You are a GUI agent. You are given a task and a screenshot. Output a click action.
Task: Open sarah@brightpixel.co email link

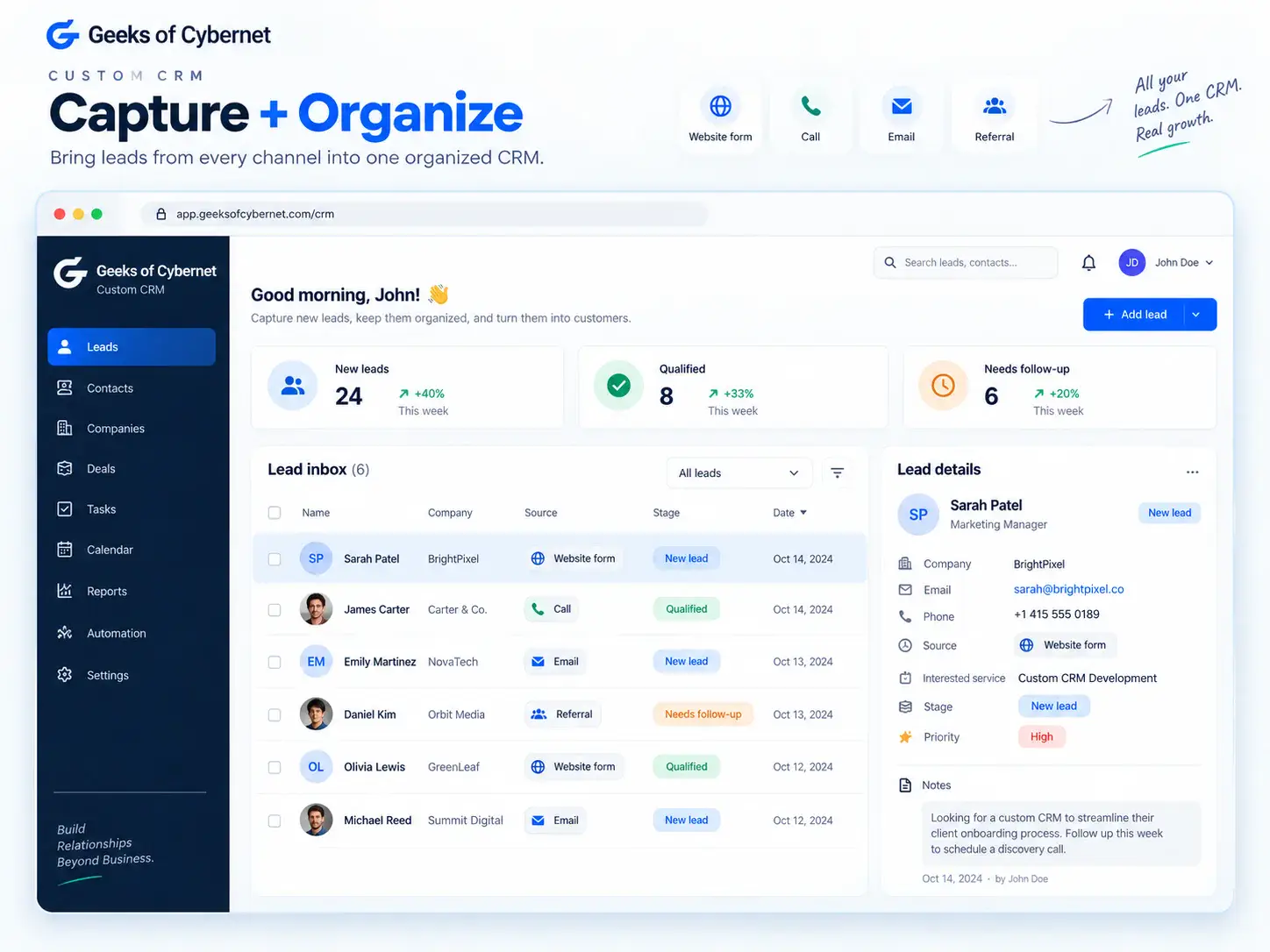[x=1068, y=589]
